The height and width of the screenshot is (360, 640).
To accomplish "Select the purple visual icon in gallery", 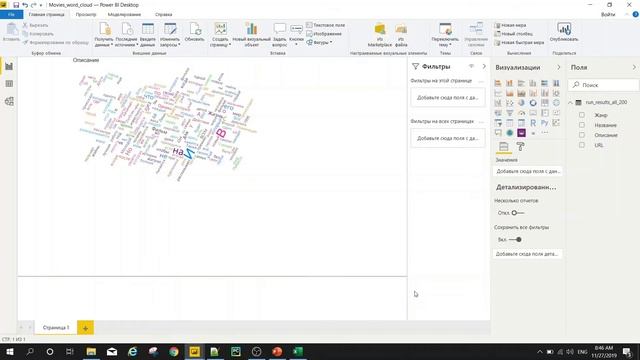I will [521, 133].
